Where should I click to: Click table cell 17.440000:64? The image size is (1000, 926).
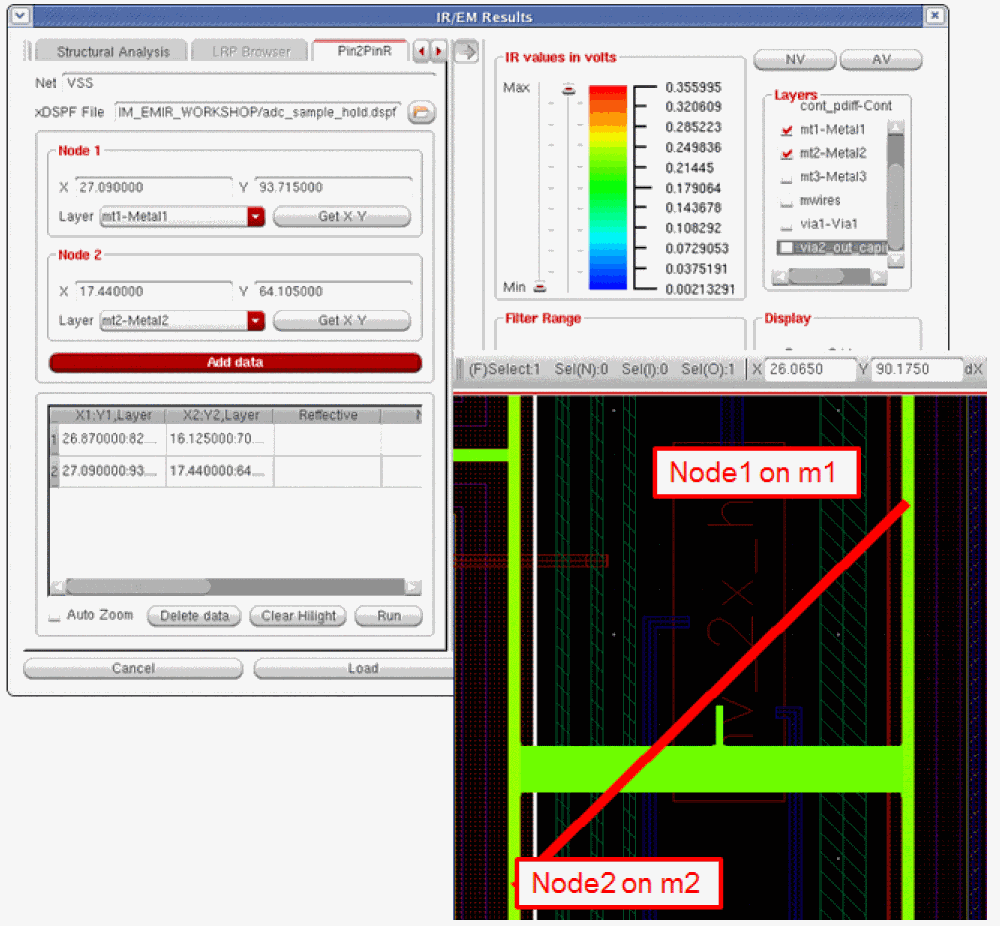coord(219,472)
